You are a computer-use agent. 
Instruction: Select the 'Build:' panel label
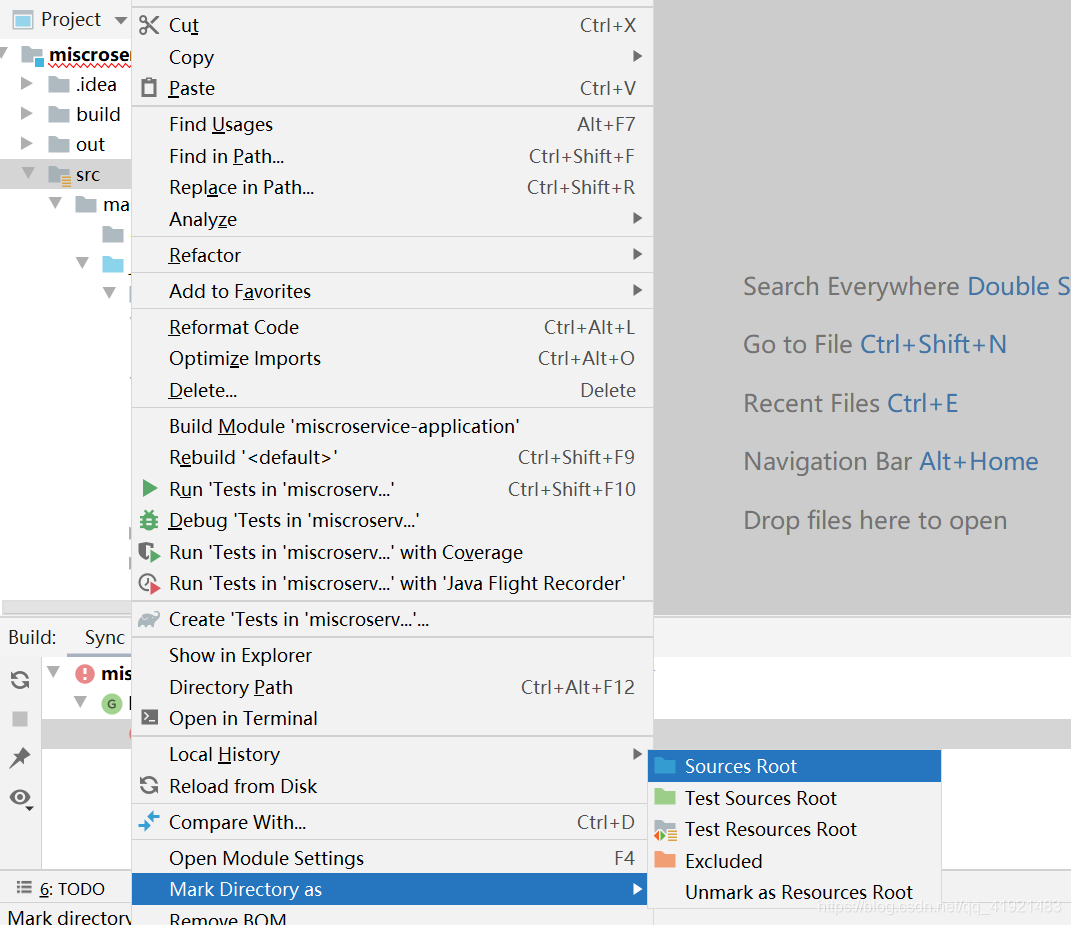tap(32, 637)
